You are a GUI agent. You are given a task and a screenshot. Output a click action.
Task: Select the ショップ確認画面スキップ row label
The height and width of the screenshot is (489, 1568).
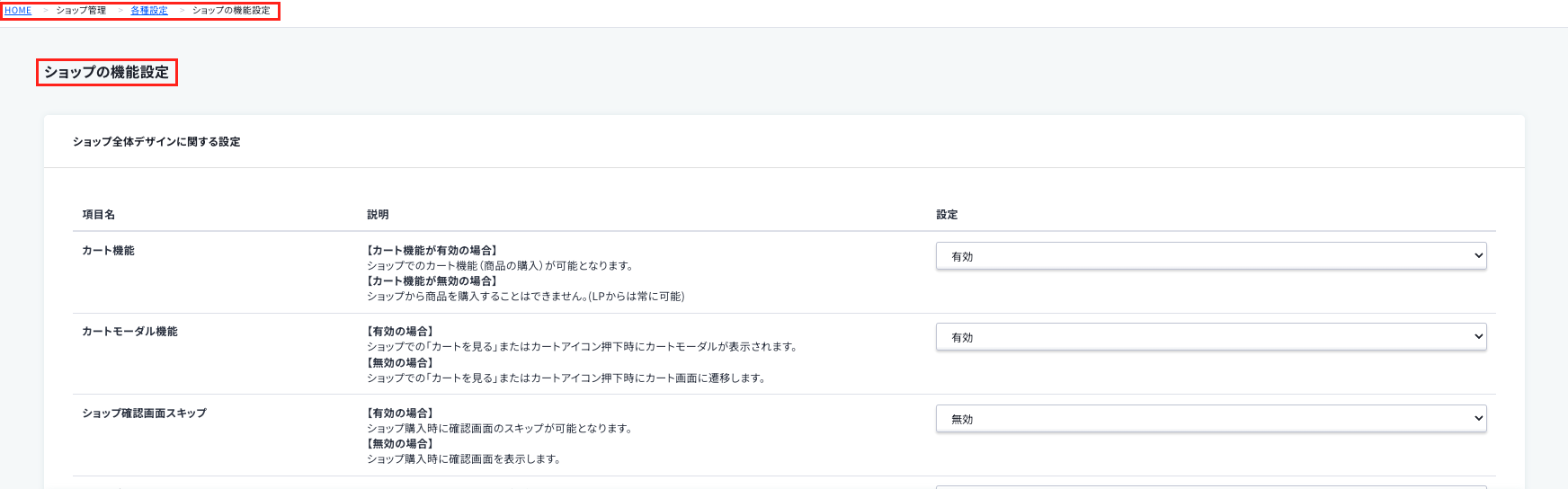[x=144, y=413]
